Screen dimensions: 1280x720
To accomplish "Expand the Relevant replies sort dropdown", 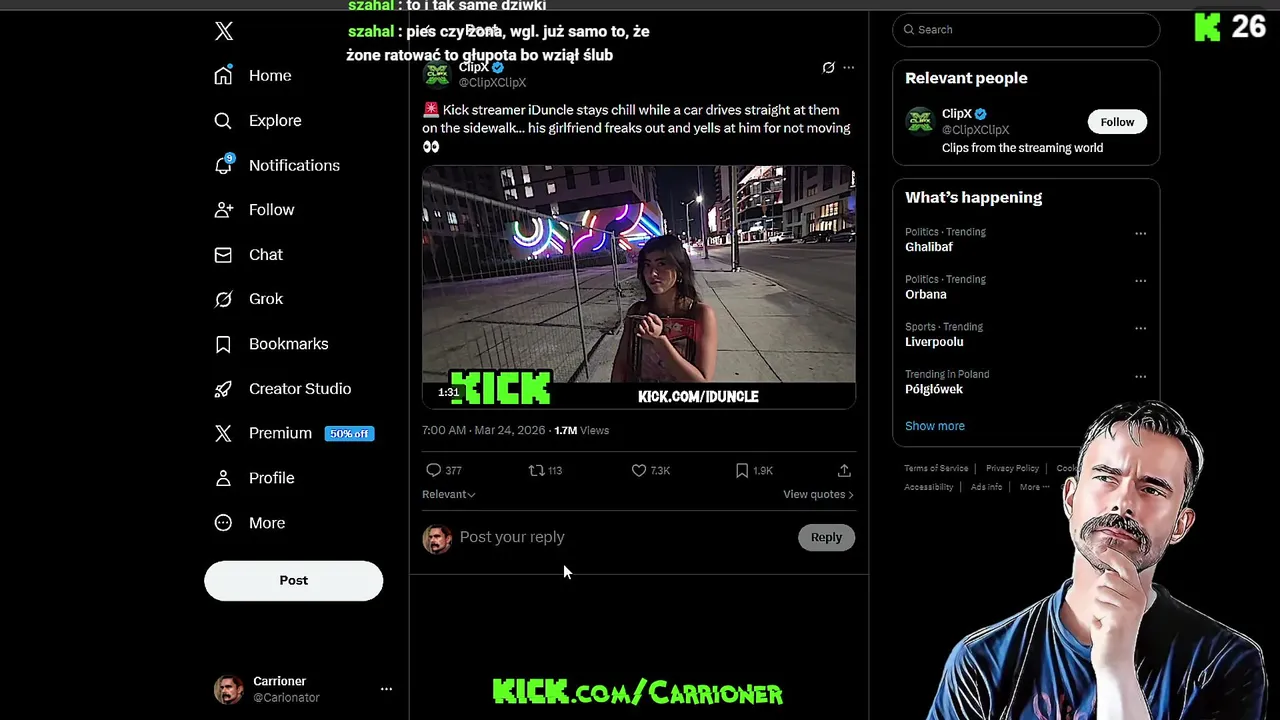I will pos(448,494).
